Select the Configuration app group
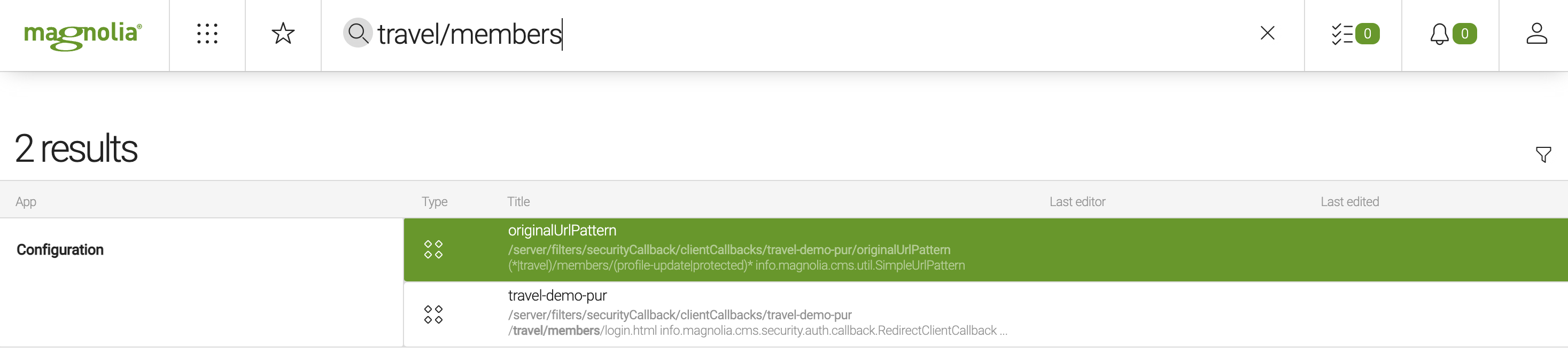 [60, 249]
